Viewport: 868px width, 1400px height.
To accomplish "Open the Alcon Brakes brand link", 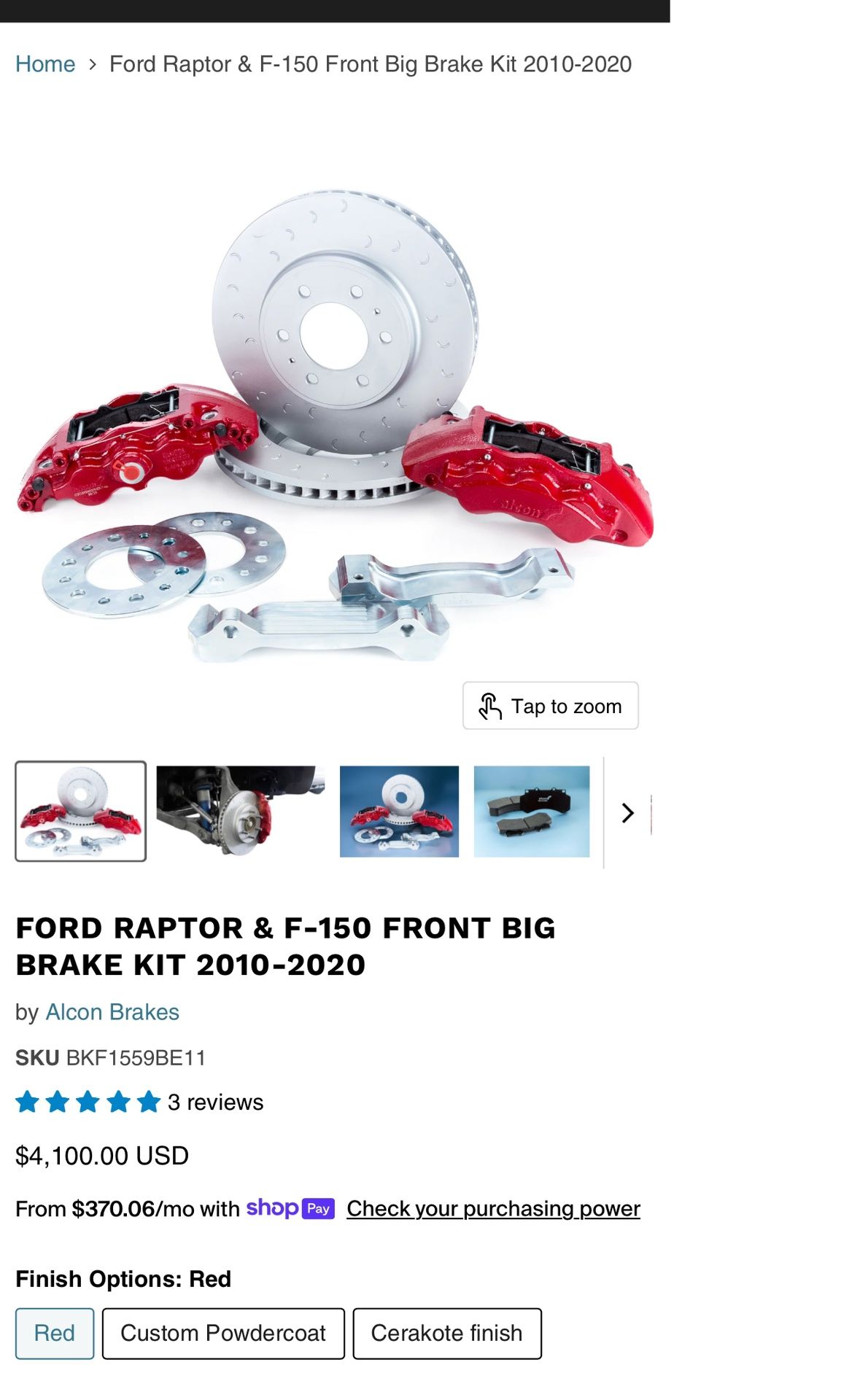I will 112,1012.
